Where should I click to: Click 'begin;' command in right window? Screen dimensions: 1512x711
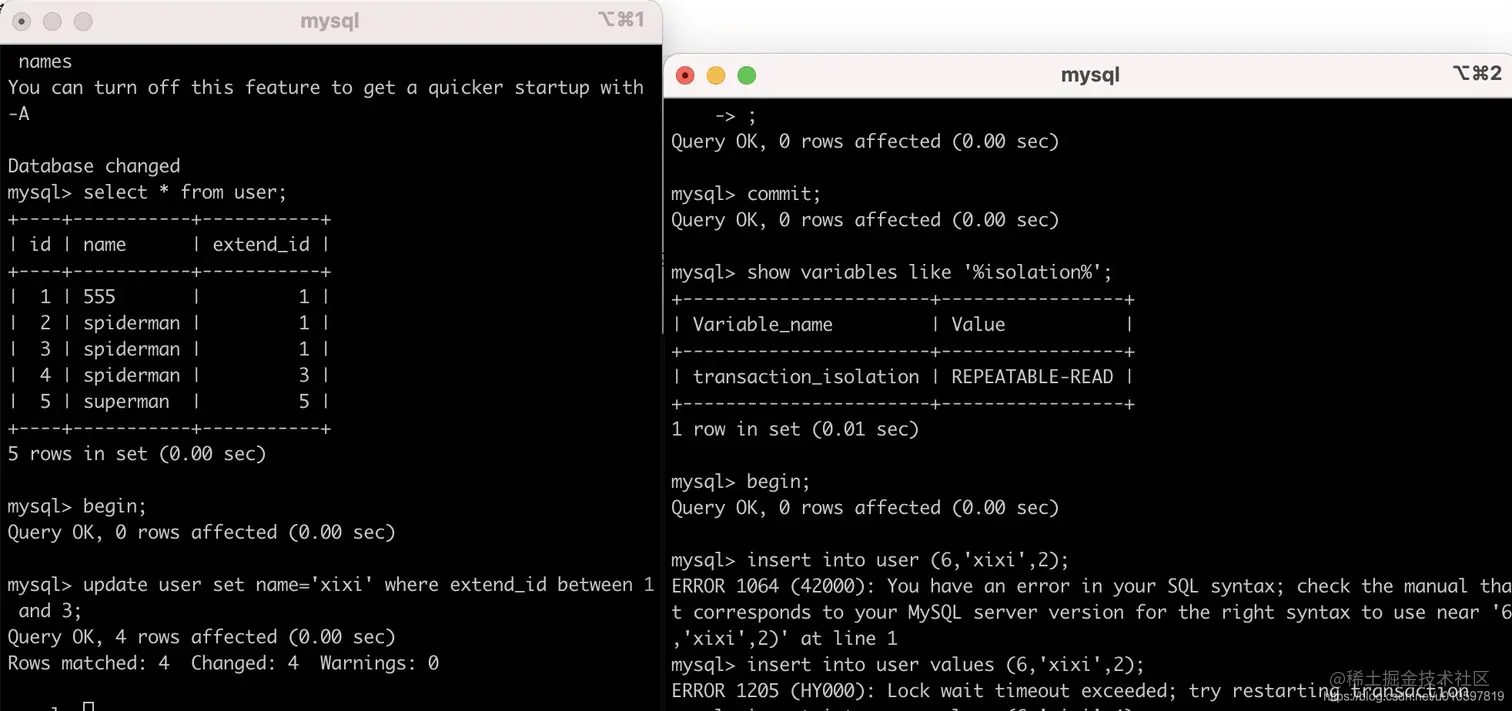pyautogui.click(x=778, y=481)
